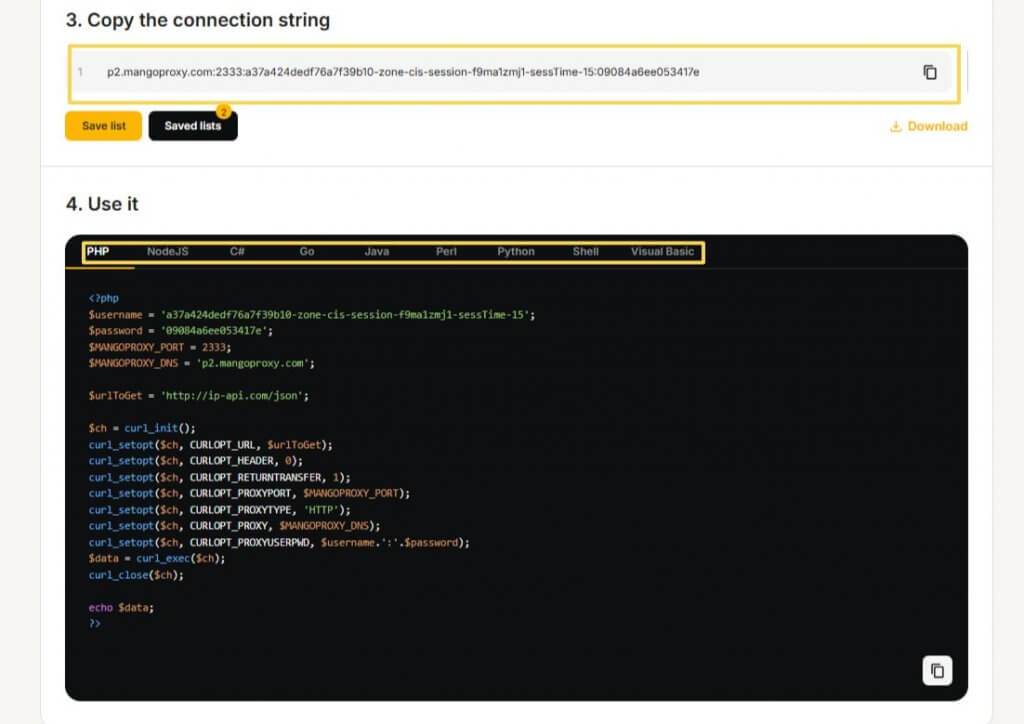Screen dimensions: 1024x724
Task: Open the Visual Basic tab
Action: [662, 252]
